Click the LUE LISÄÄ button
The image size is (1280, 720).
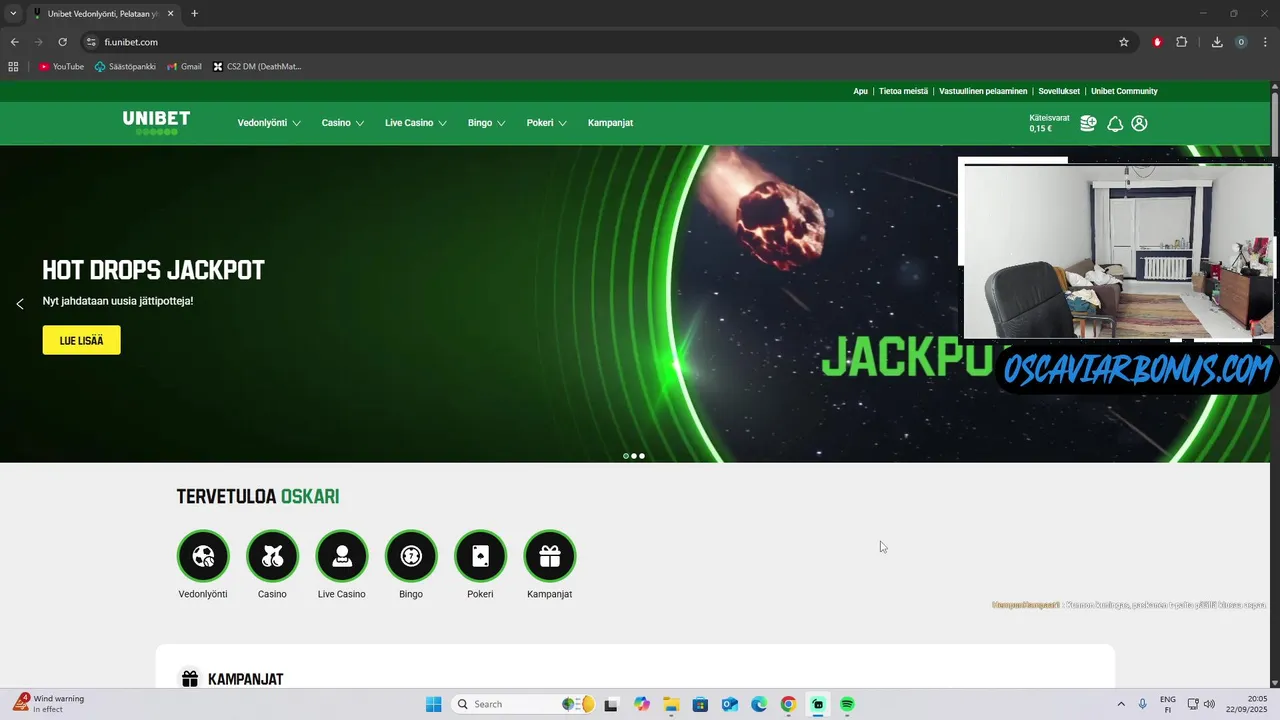[x=81, y=340]
